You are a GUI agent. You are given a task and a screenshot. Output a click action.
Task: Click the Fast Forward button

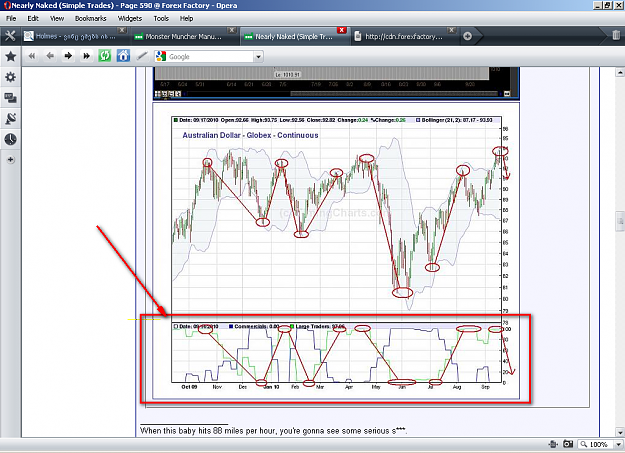pyautogui.click(x=86, y=56)
